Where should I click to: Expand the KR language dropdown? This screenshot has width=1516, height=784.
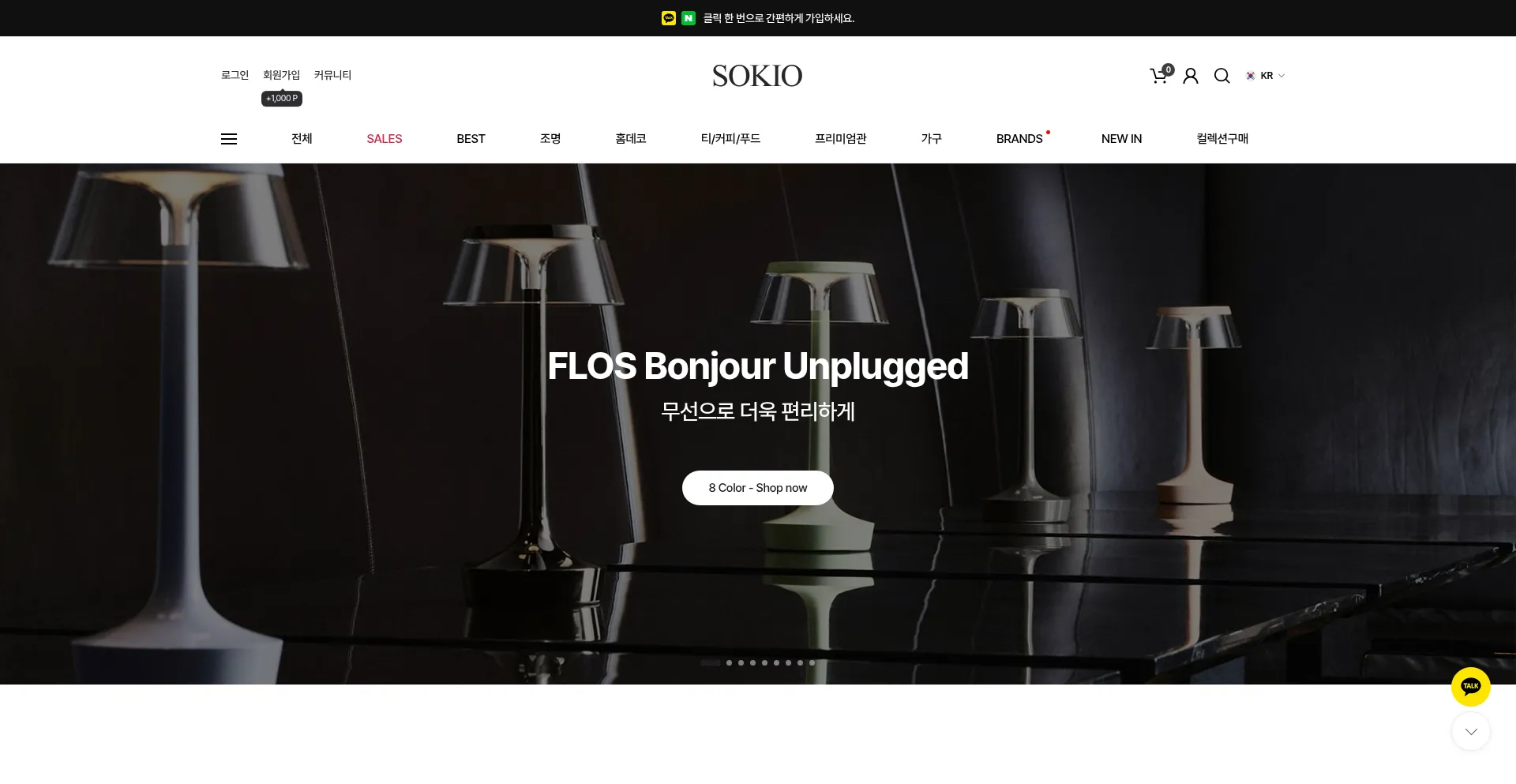[x=1266, y=76]
